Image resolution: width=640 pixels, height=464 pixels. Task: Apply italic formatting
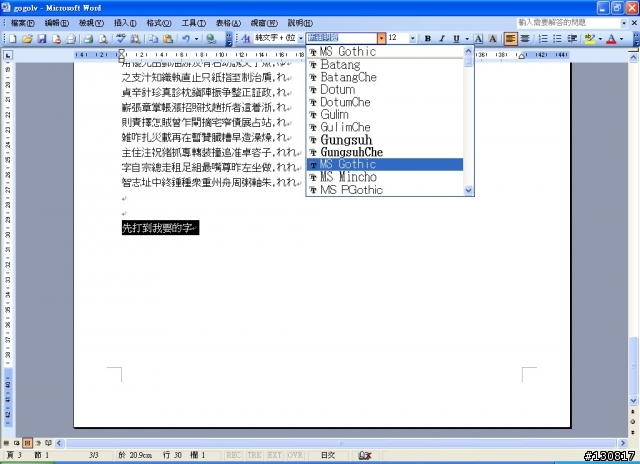tap(442, 39)
